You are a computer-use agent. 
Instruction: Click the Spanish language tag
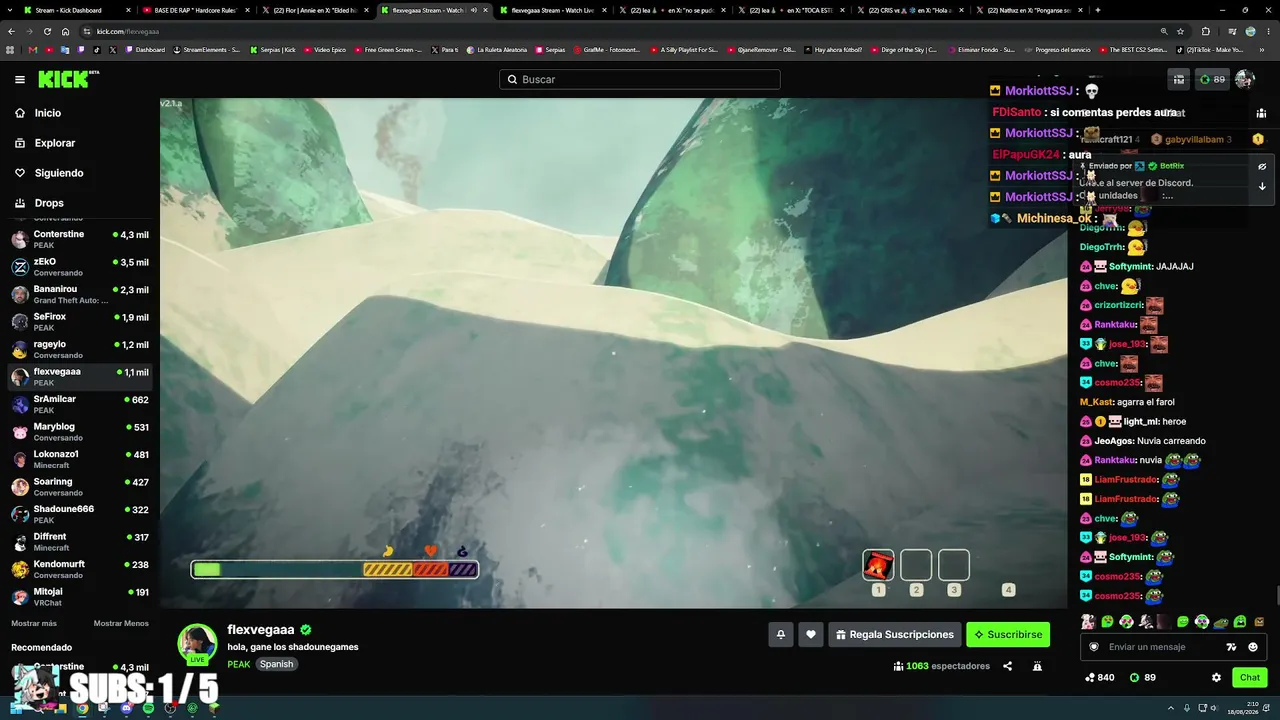(277, 664)
